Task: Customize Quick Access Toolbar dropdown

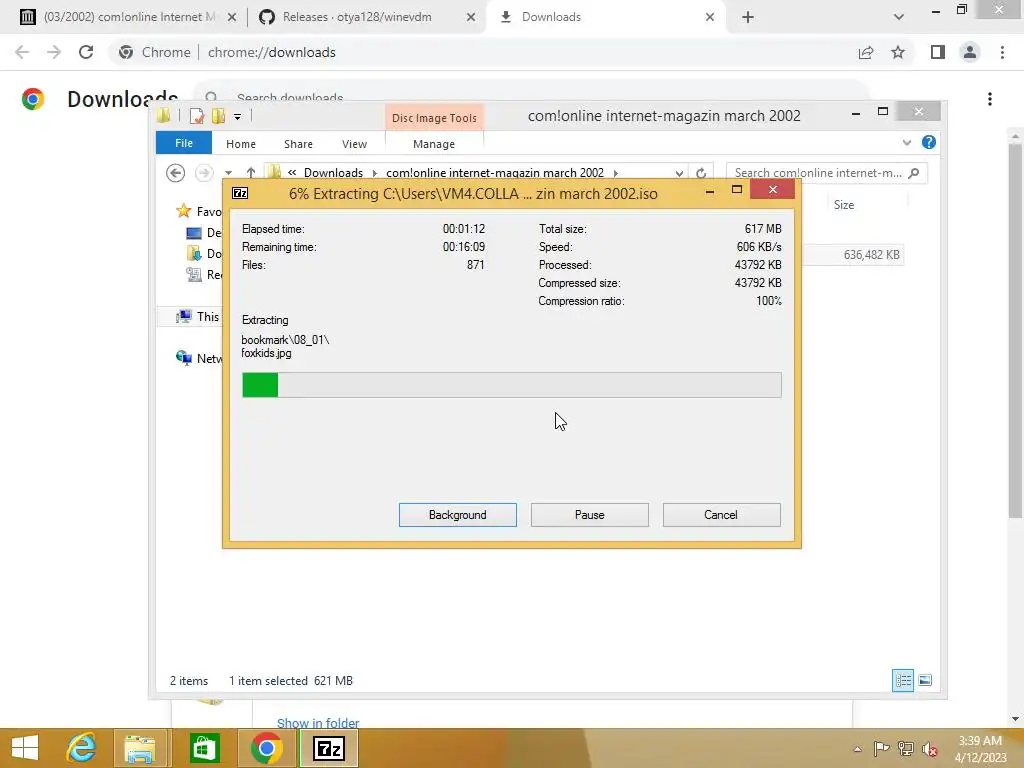Action: point(238,117)
